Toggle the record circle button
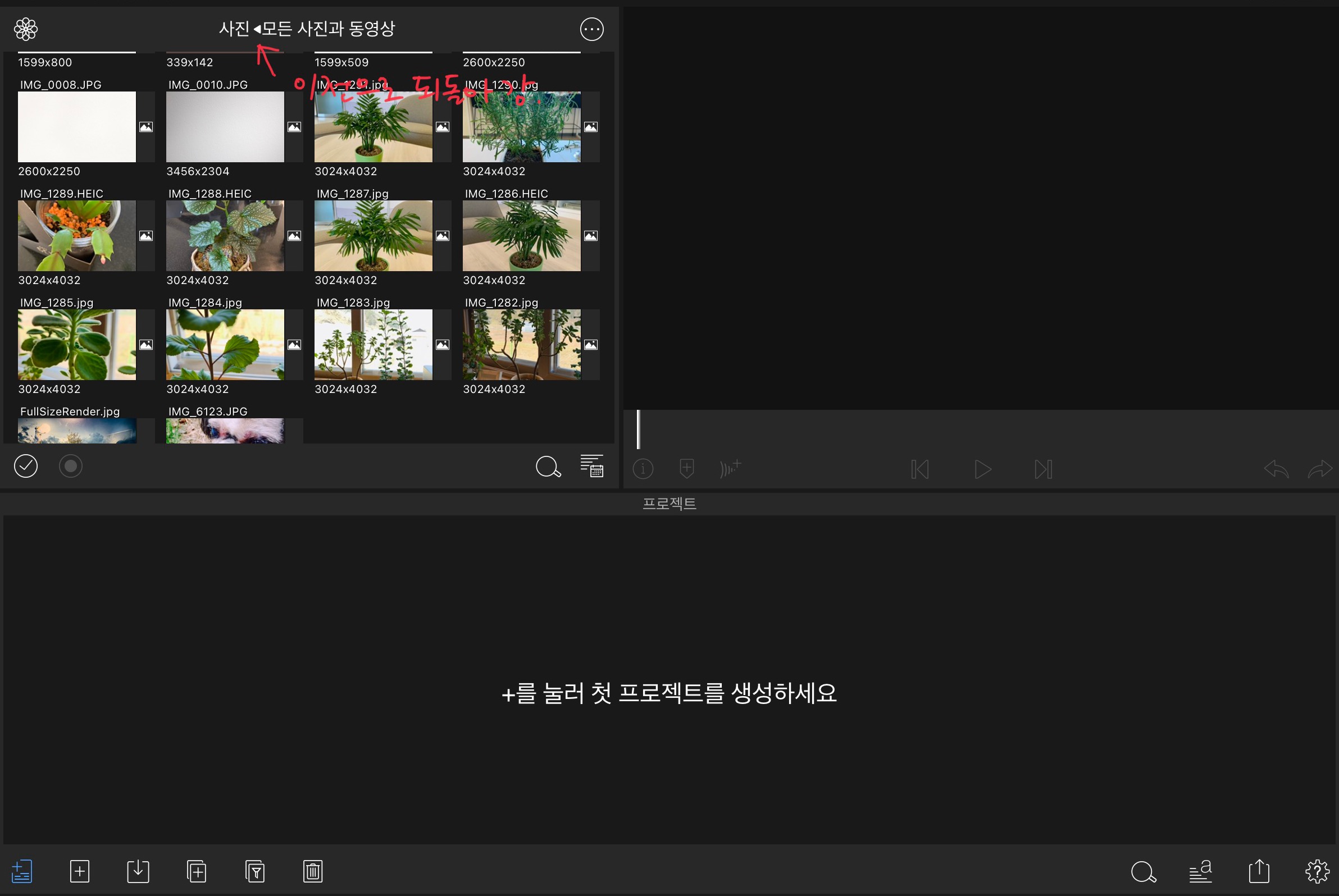Image resolution: width=1339 pixels, height=896 pixels. [71, 467]
